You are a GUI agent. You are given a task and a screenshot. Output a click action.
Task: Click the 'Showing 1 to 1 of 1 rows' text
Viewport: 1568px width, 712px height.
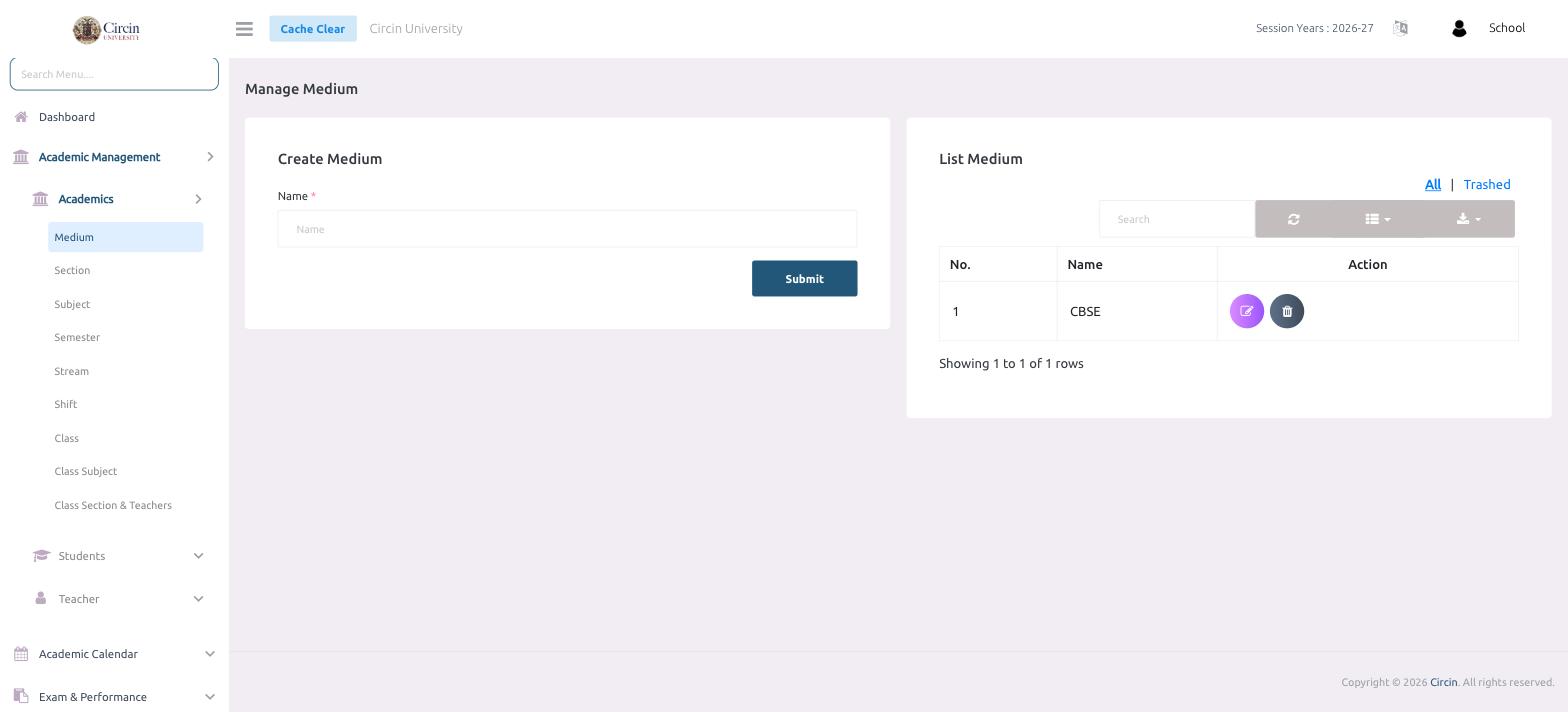pyautogui.click(x=1011, y=363)
